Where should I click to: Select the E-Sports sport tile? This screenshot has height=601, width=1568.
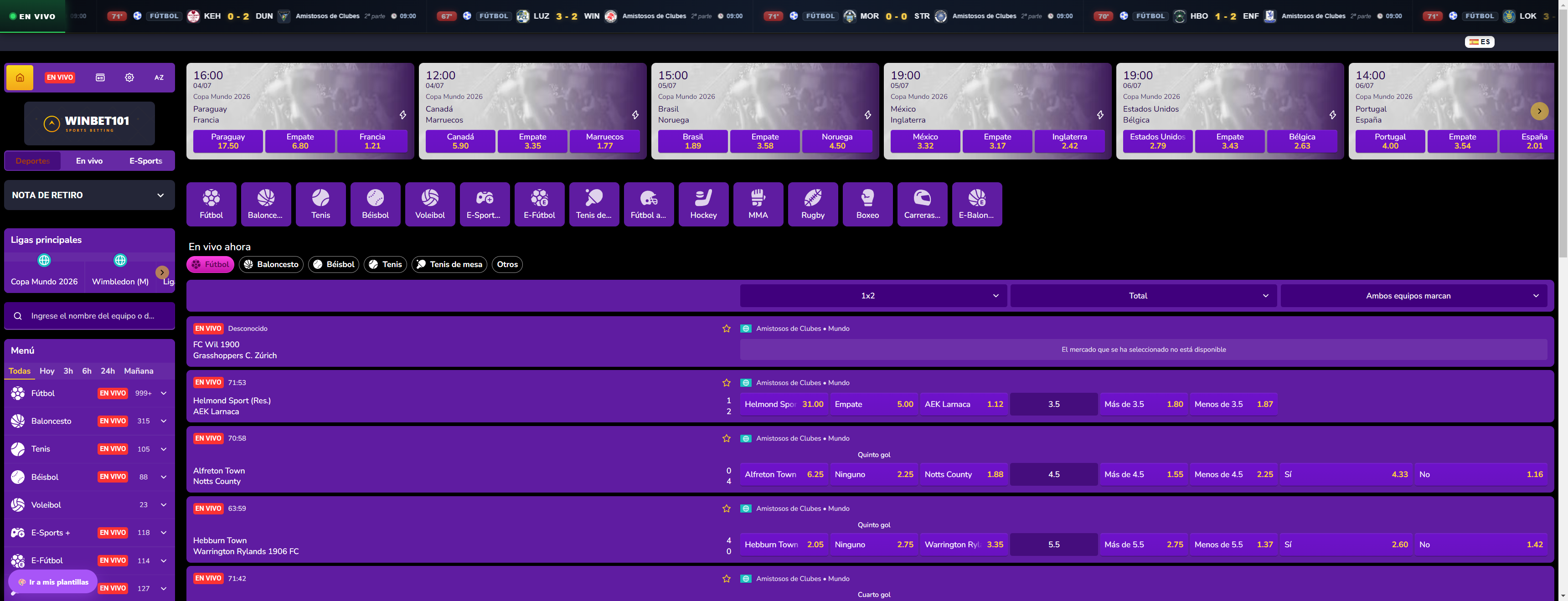485,205
